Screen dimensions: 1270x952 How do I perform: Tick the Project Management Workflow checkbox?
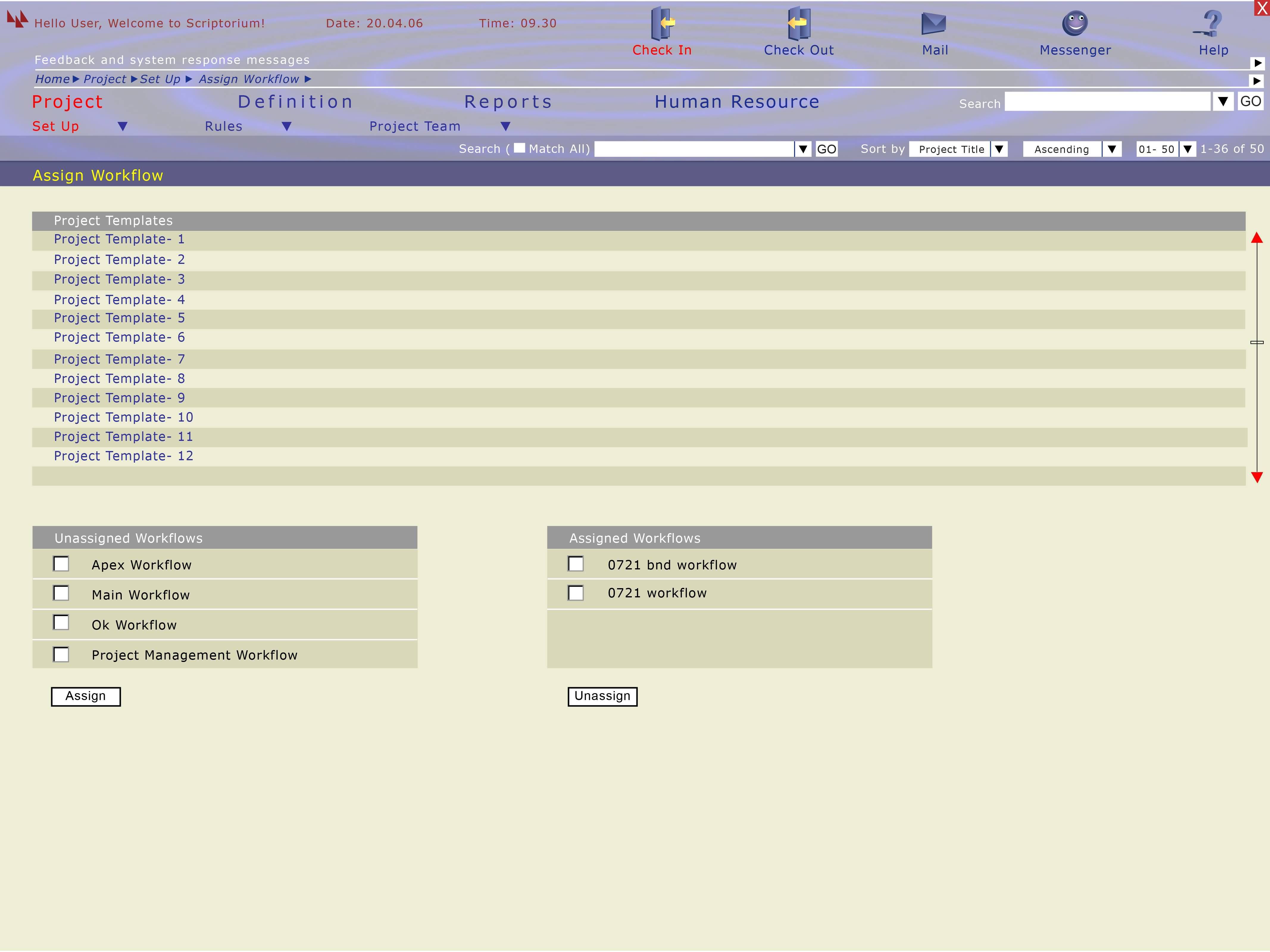(x=61, y=654)
